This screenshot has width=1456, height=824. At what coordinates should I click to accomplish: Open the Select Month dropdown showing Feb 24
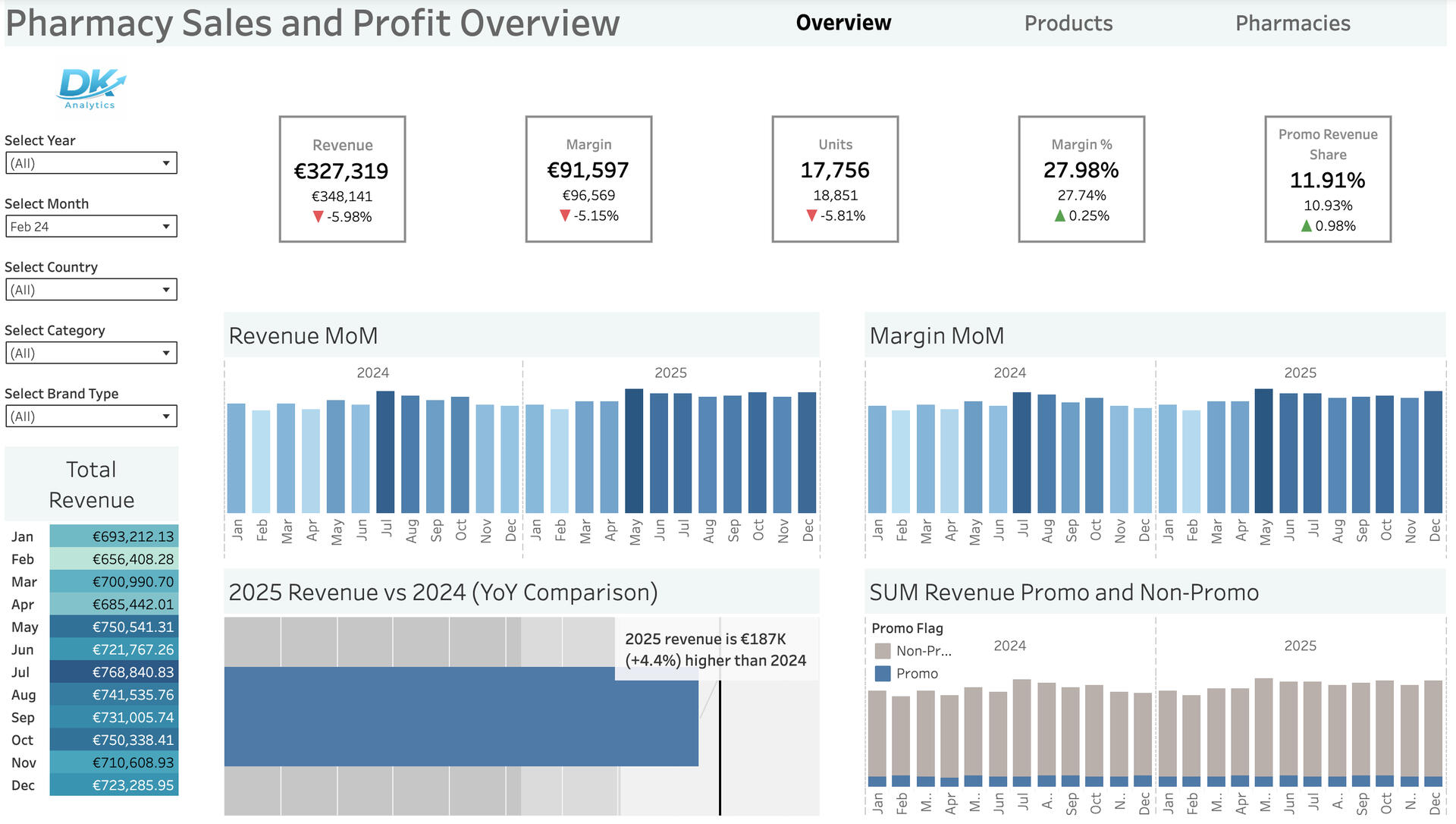point(91,225)
